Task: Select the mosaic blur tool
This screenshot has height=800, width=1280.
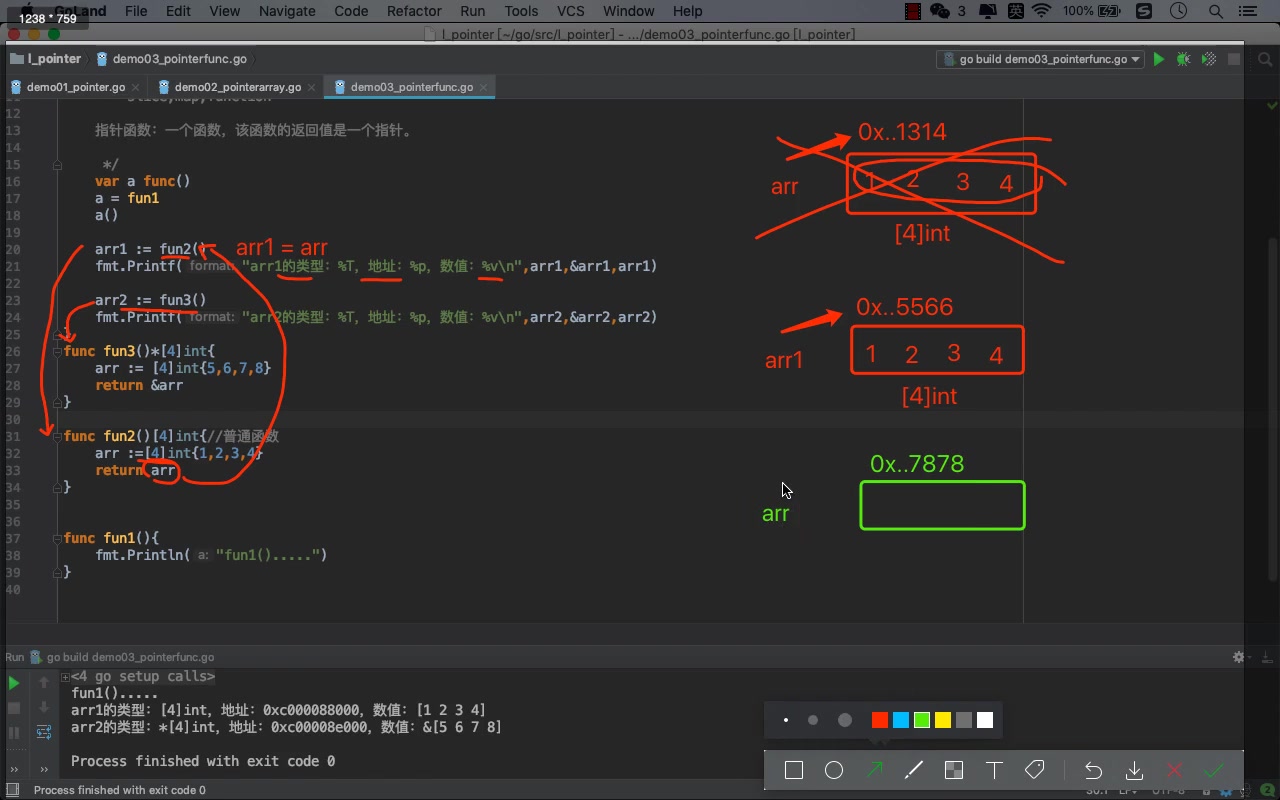Action: [x=954, y=770]
